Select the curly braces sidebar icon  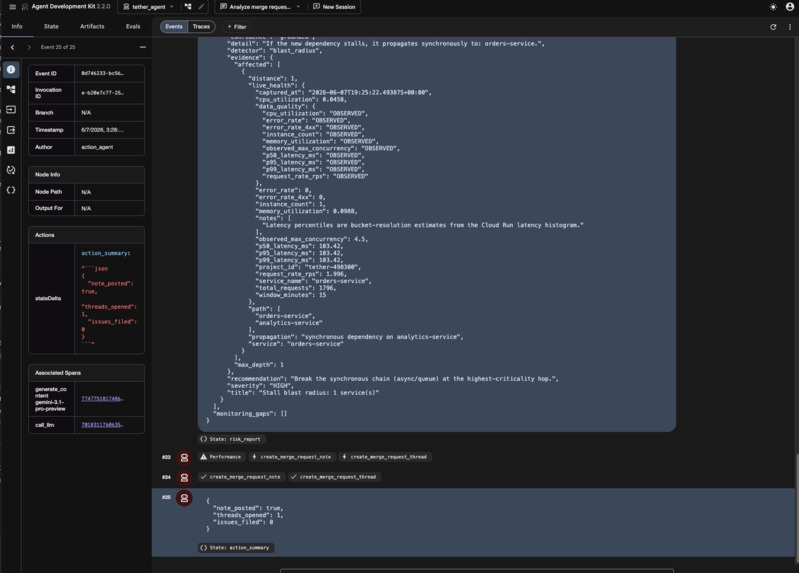tap(11, 190)
